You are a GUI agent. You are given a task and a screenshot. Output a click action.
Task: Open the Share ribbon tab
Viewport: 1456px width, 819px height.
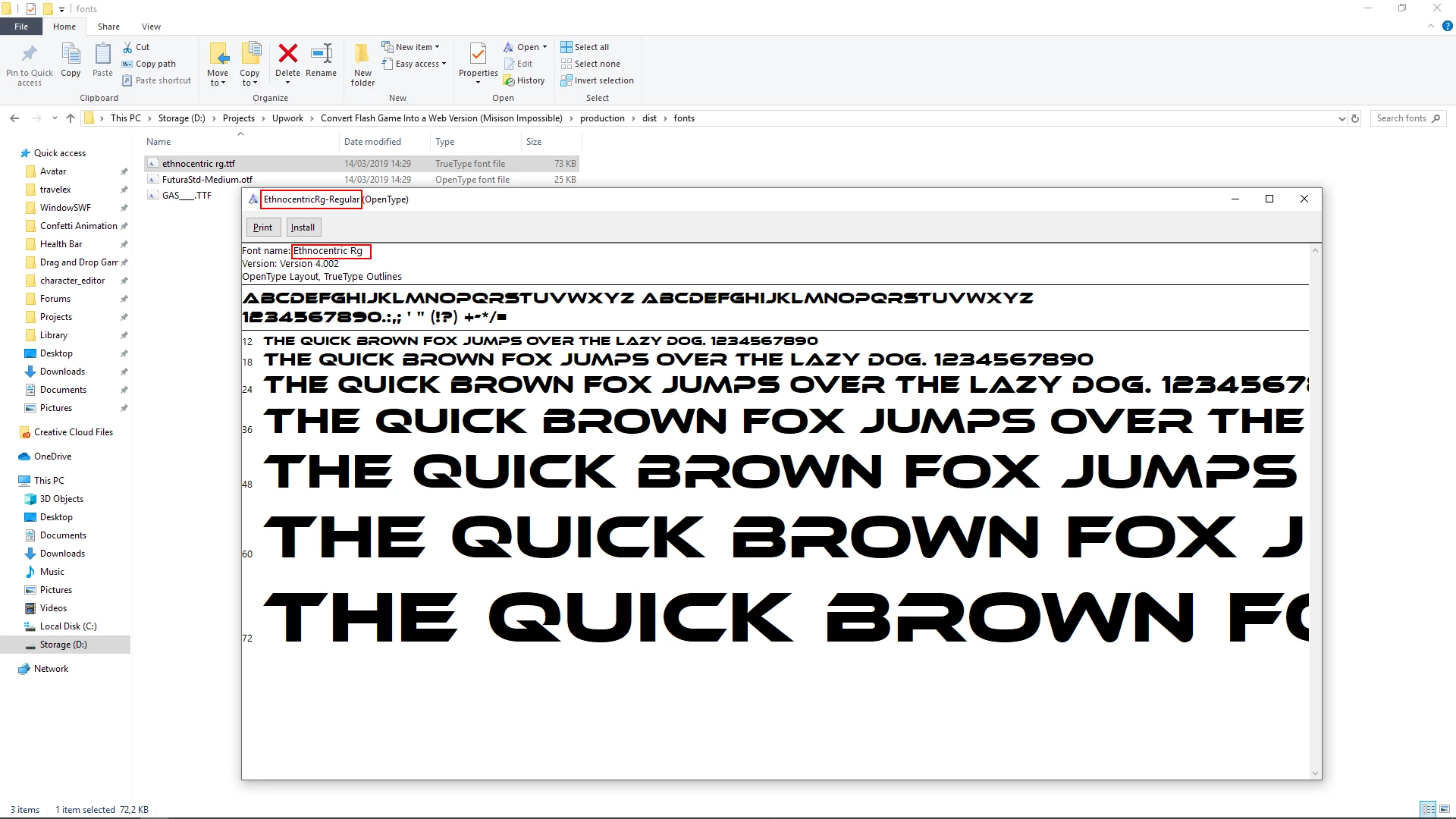point(108,27)
